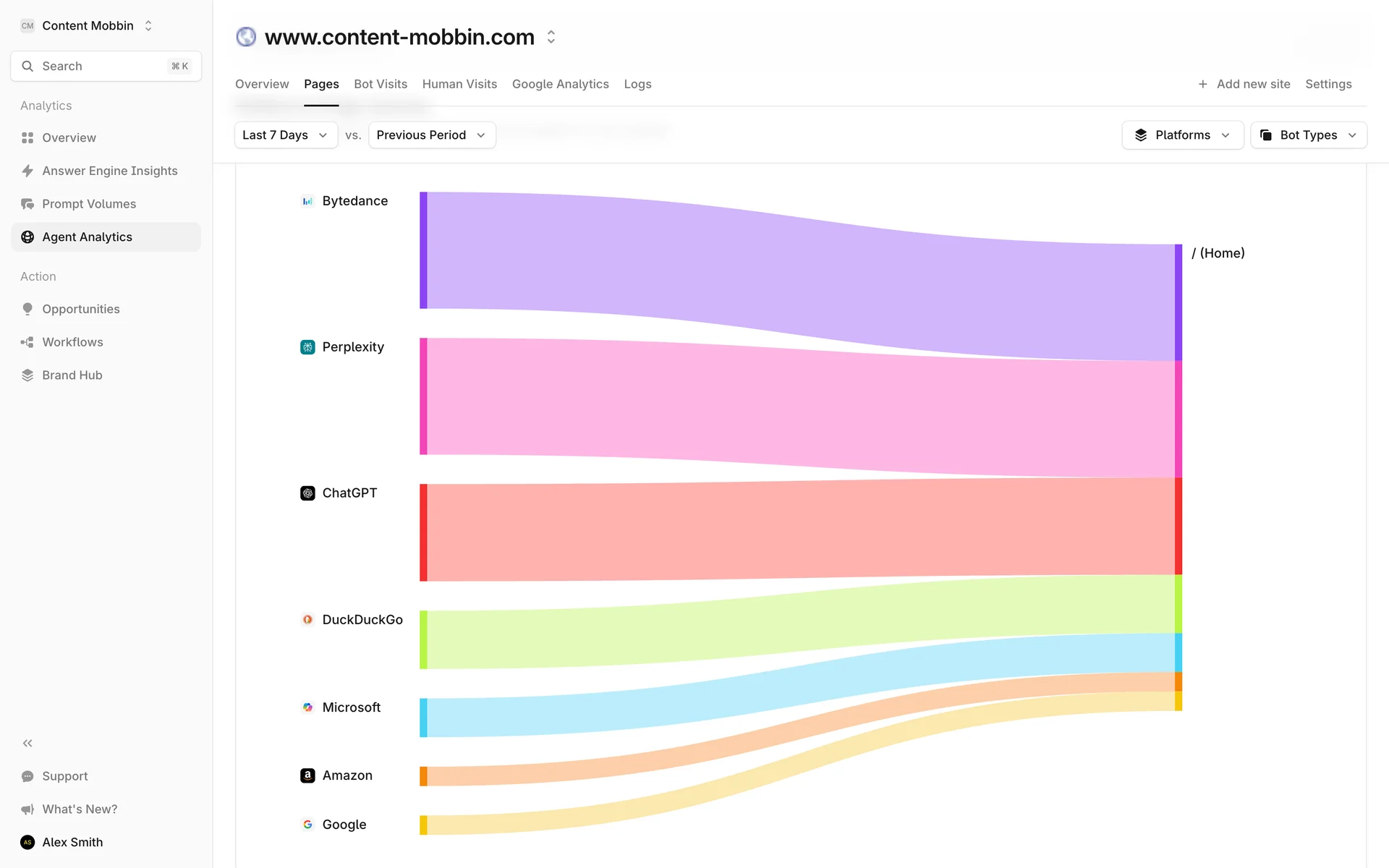This screenshot has width=1389, height=868.
Task: Click the Workflows icon in sidebar
Action: (27, 342)
